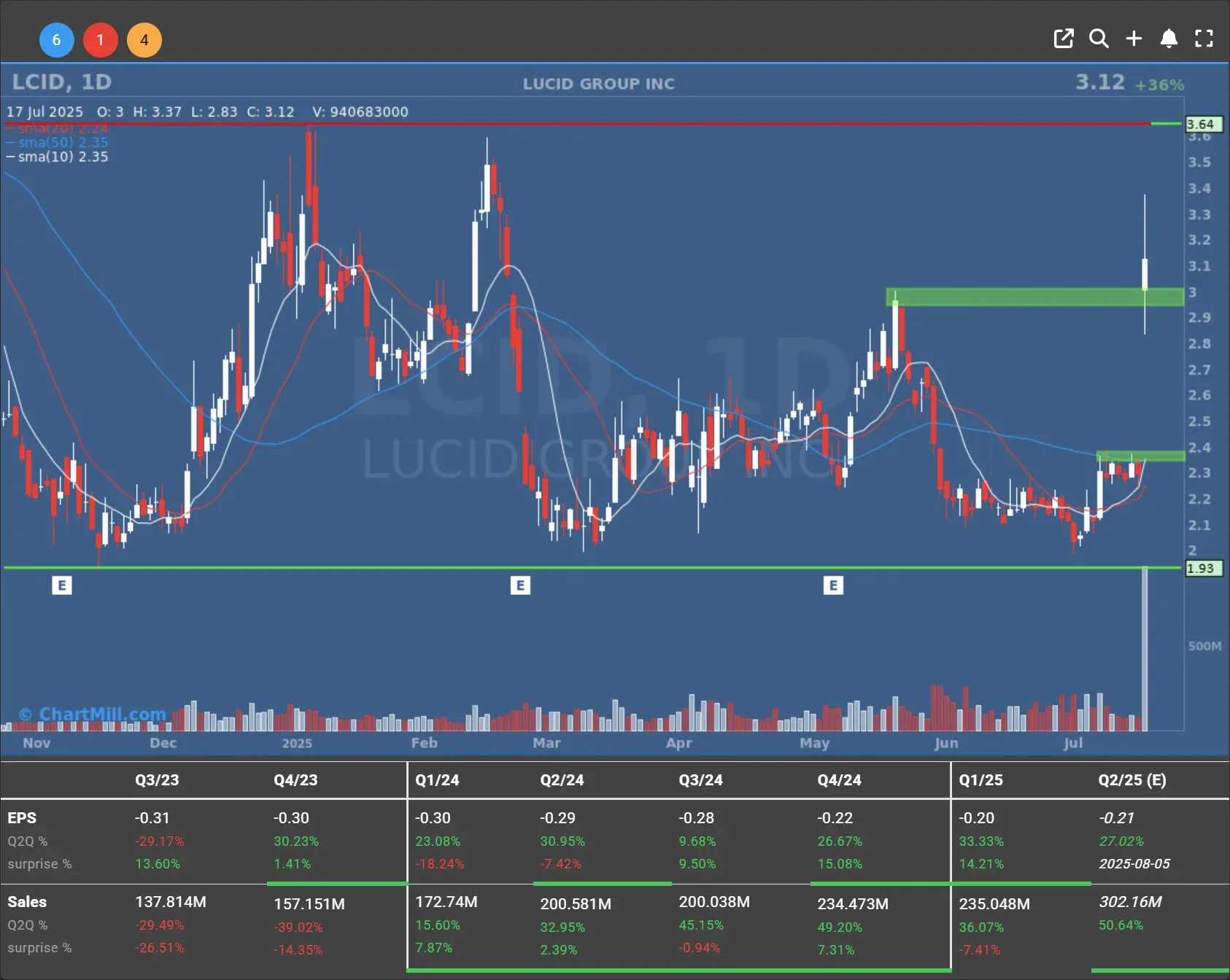This screenshot has height=980, width=1230.
Task: Click the sales figure 200.038M
Action: (x=714, y=902)
